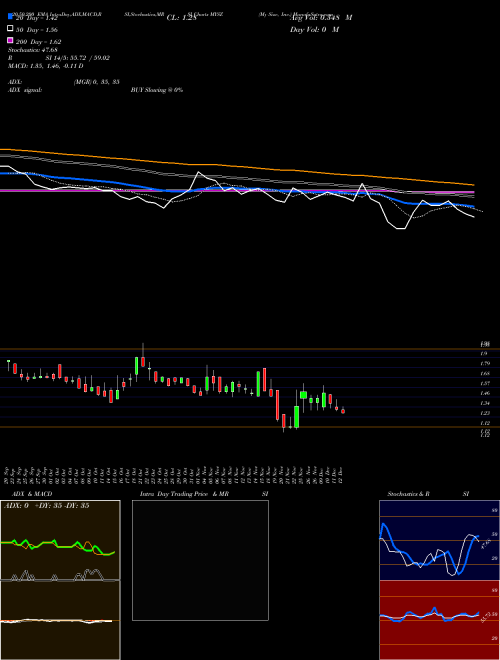Click the 'Stochastics & R' panel title
Image resolution: width=500 pixels, height=660 pixels.
[408, 494]
